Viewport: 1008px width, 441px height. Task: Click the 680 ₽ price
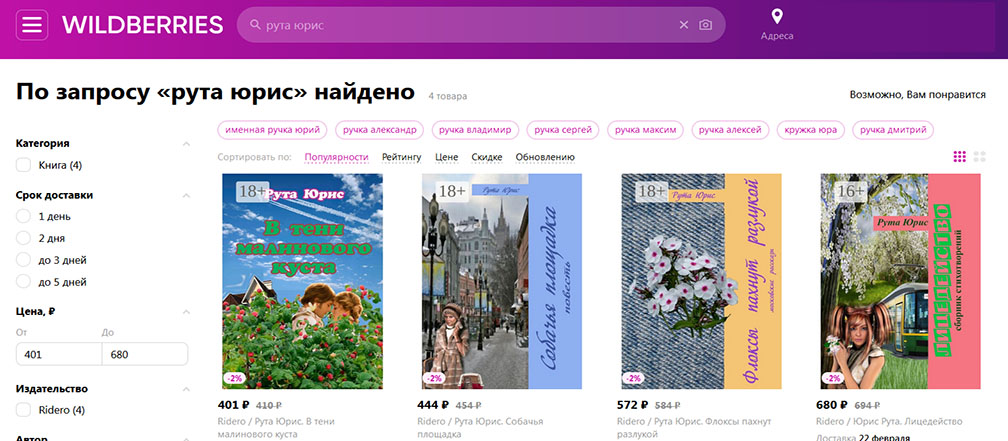pos(832,405)
